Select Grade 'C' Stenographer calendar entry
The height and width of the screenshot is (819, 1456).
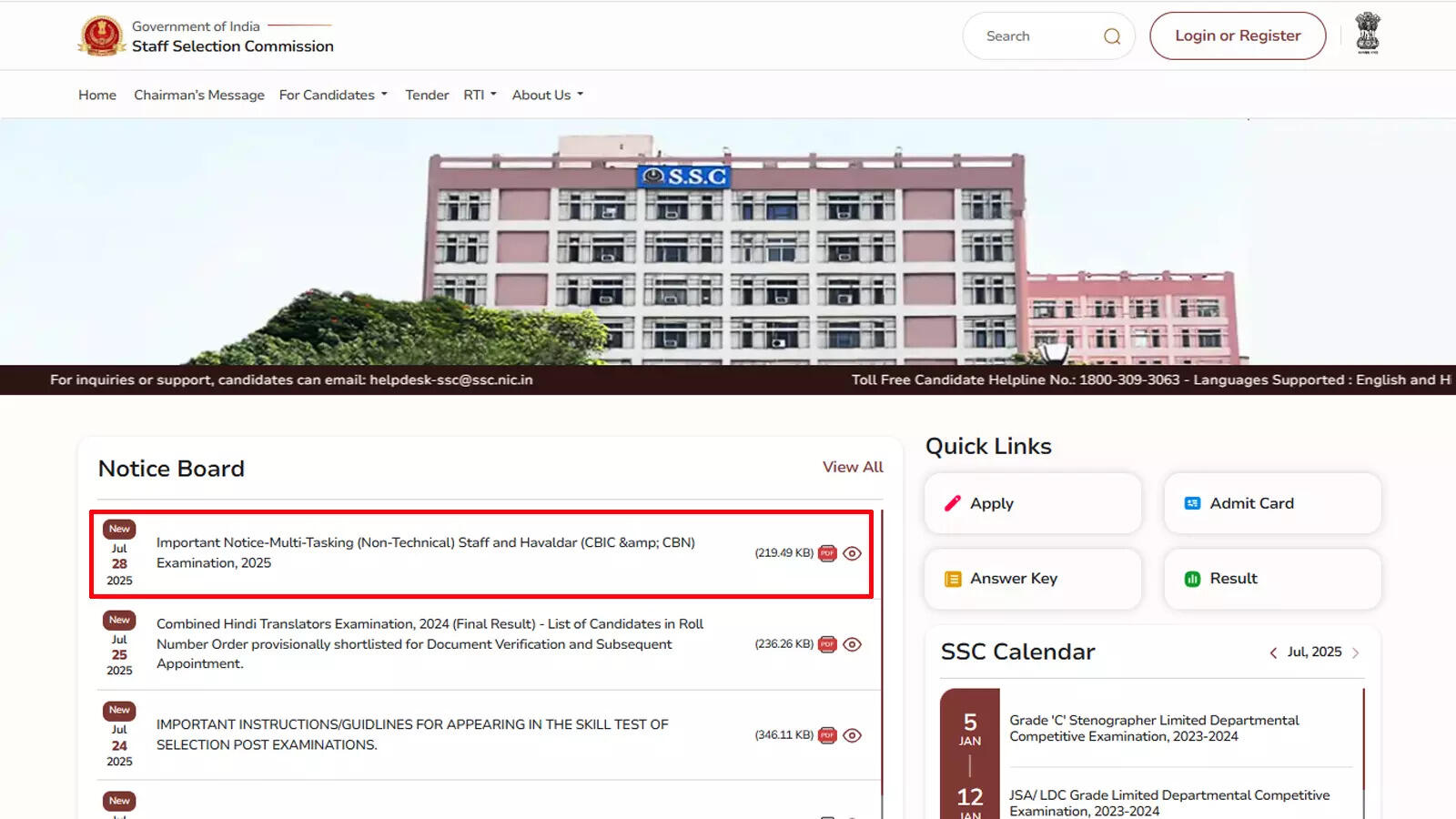(x=1154, y=728)
